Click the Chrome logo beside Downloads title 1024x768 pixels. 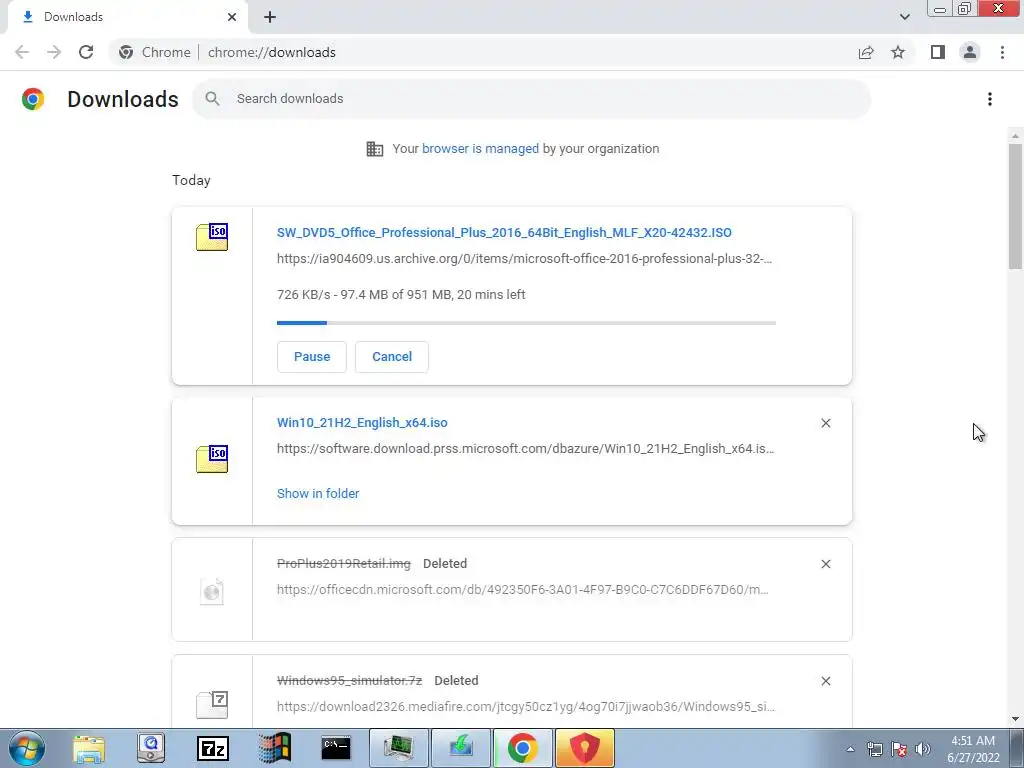[33, 99]
